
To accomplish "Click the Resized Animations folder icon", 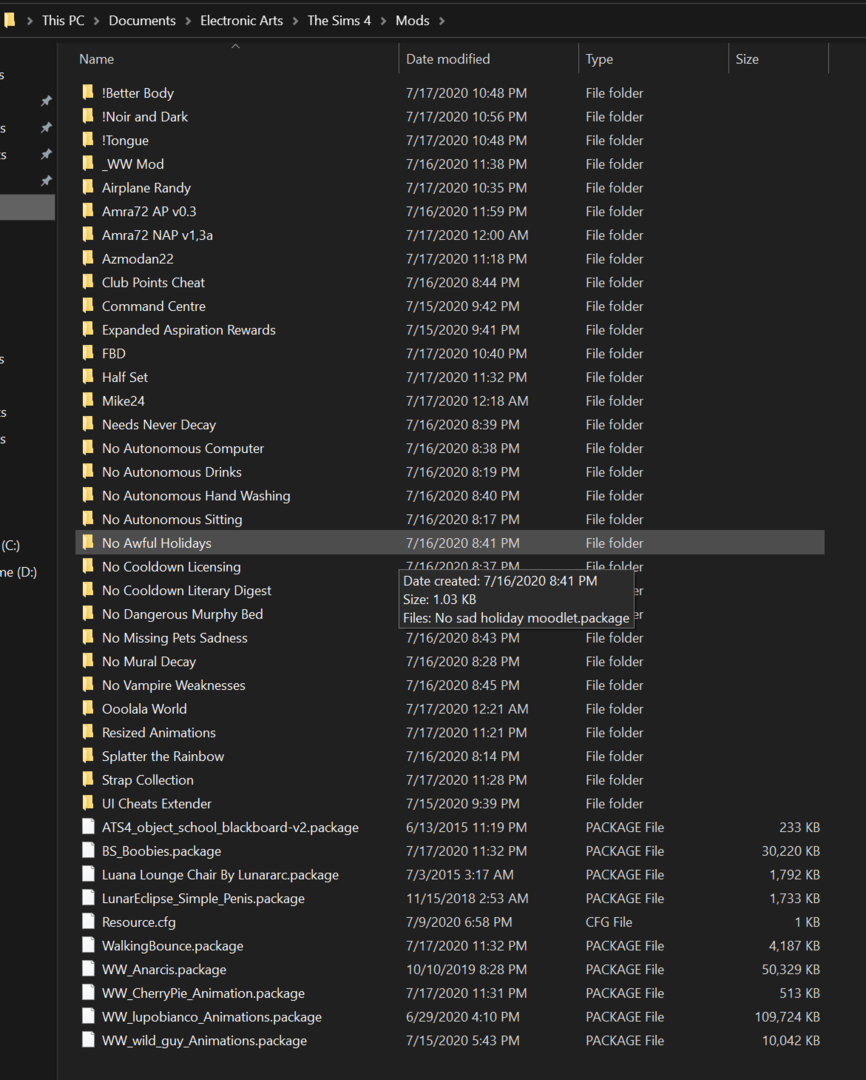I will [x=87, y=732].
